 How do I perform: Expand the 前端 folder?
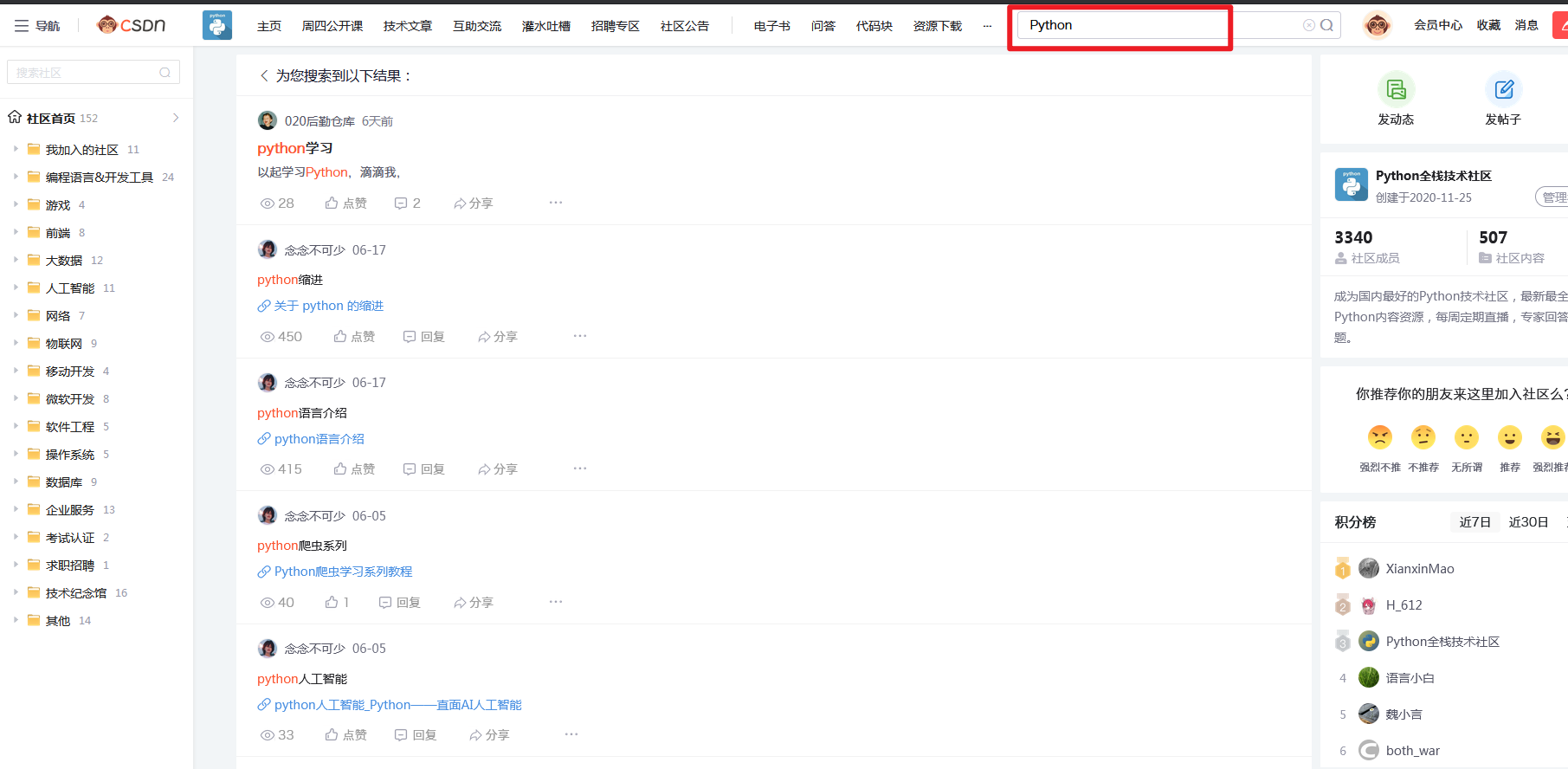click(16, 232)
